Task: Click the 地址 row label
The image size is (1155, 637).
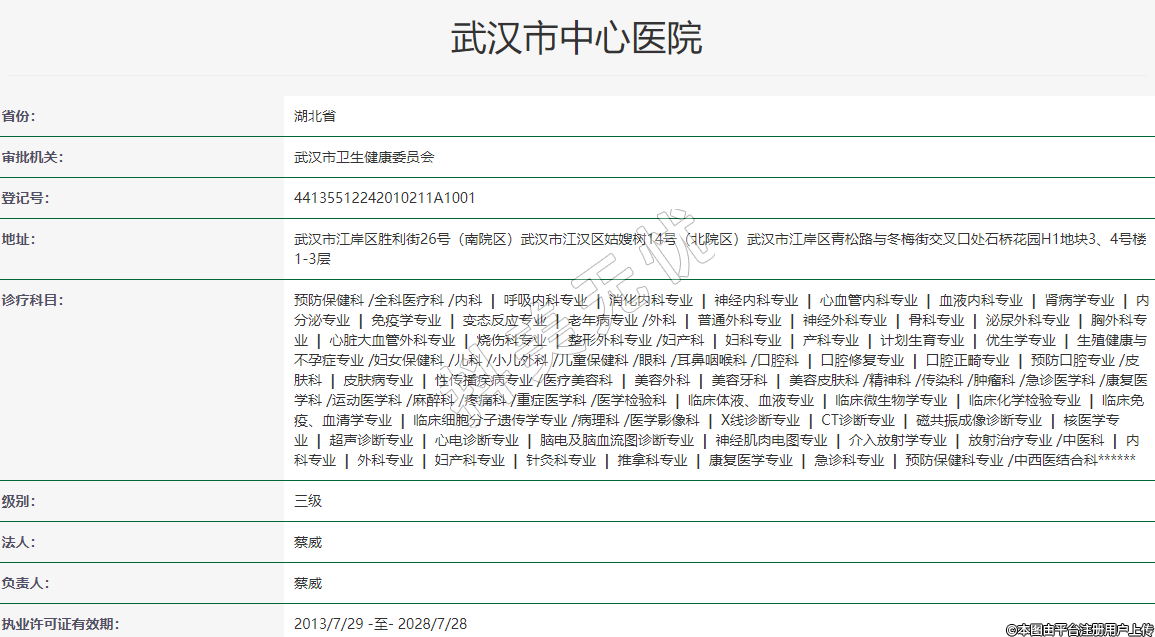Action: coord(18,239)
